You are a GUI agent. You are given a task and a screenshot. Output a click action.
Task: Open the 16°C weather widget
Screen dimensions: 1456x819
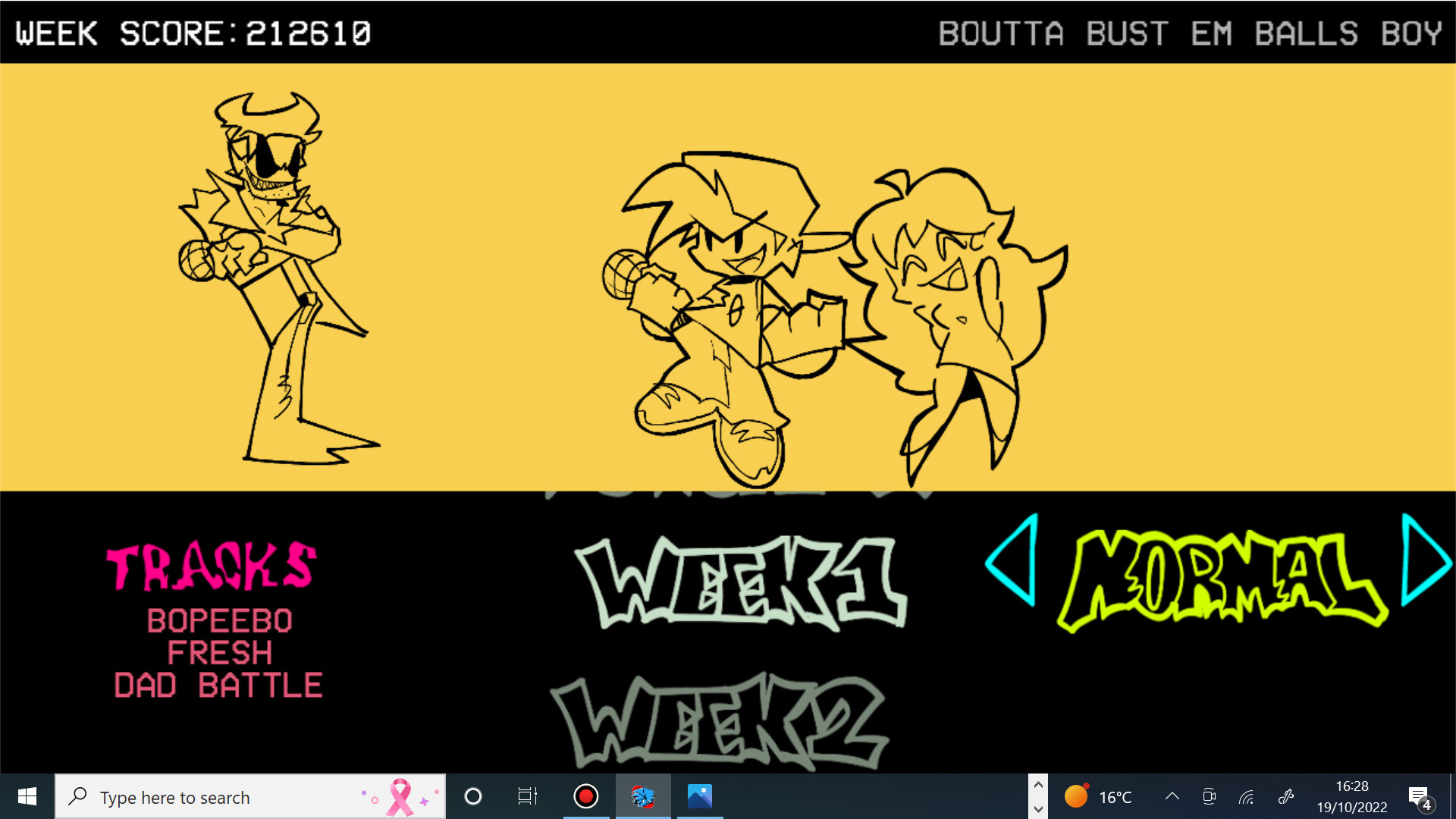coord(1100,797)
